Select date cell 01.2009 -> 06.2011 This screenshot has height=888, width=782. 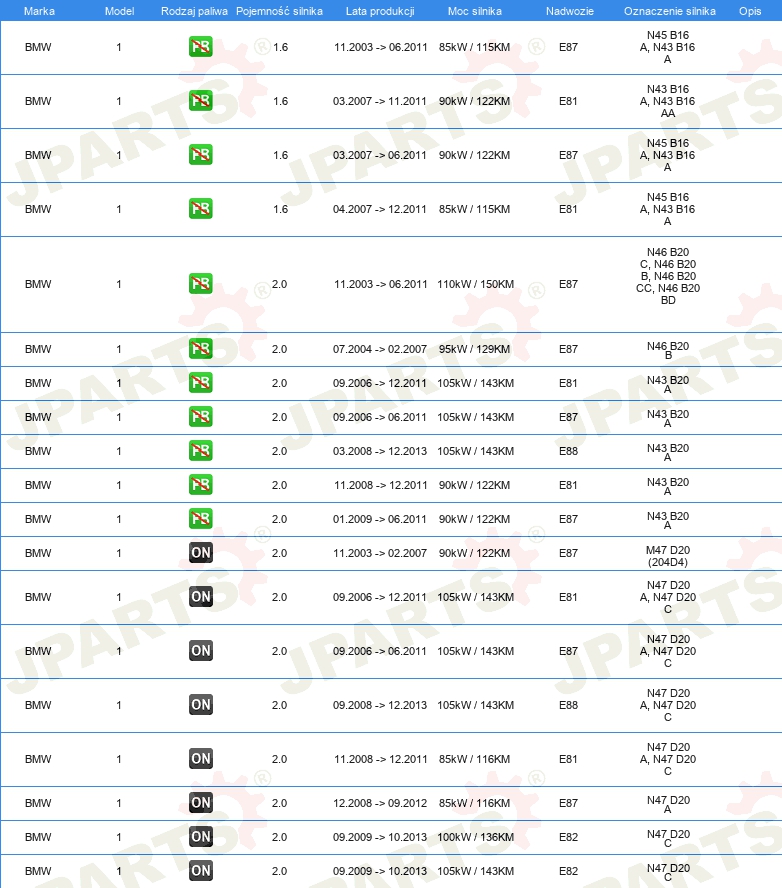click(x=379, y=519)
